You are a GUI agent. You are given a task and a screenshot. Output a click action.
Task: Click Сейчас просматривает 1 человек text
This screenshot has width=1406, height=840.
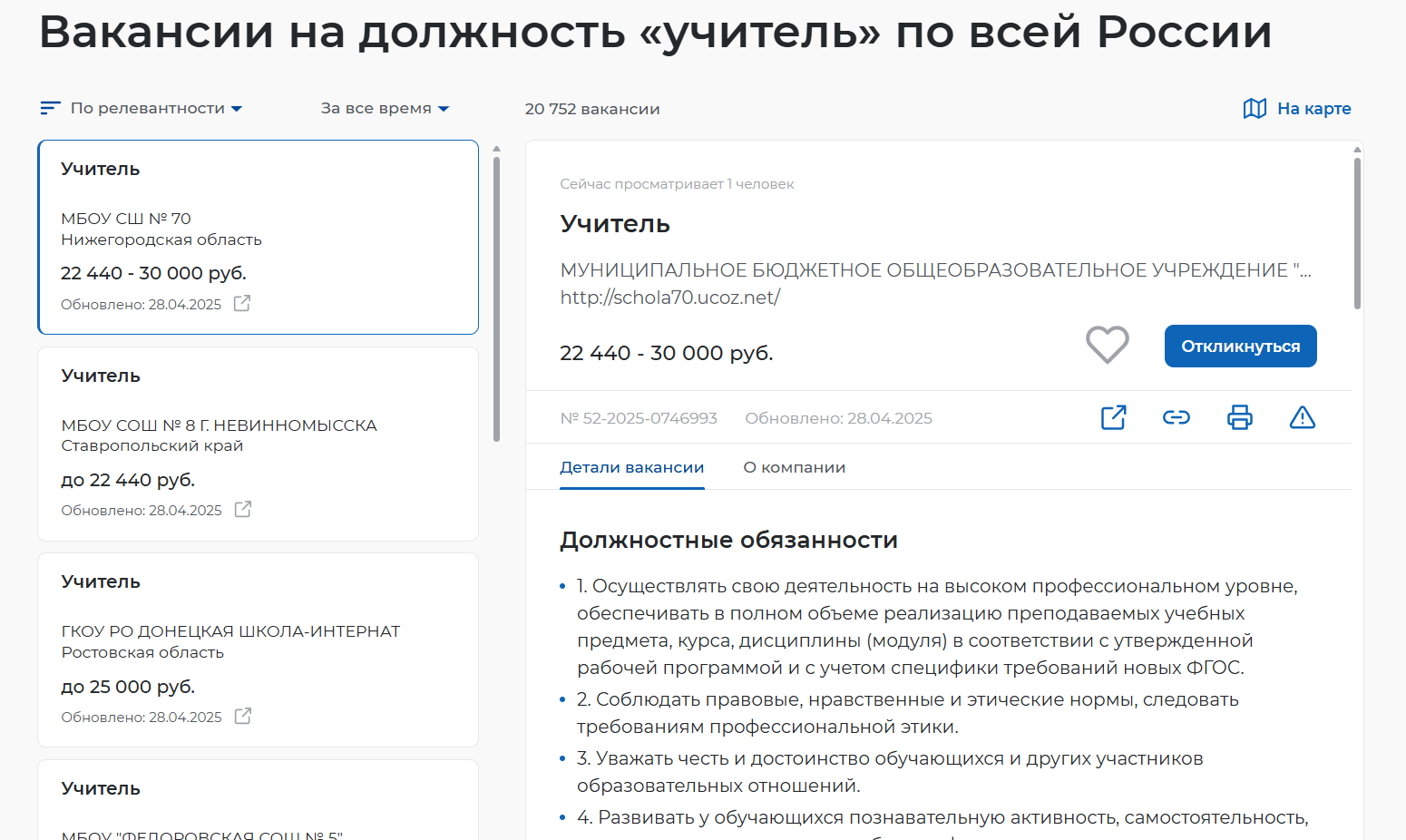click(x=677, y=184)
